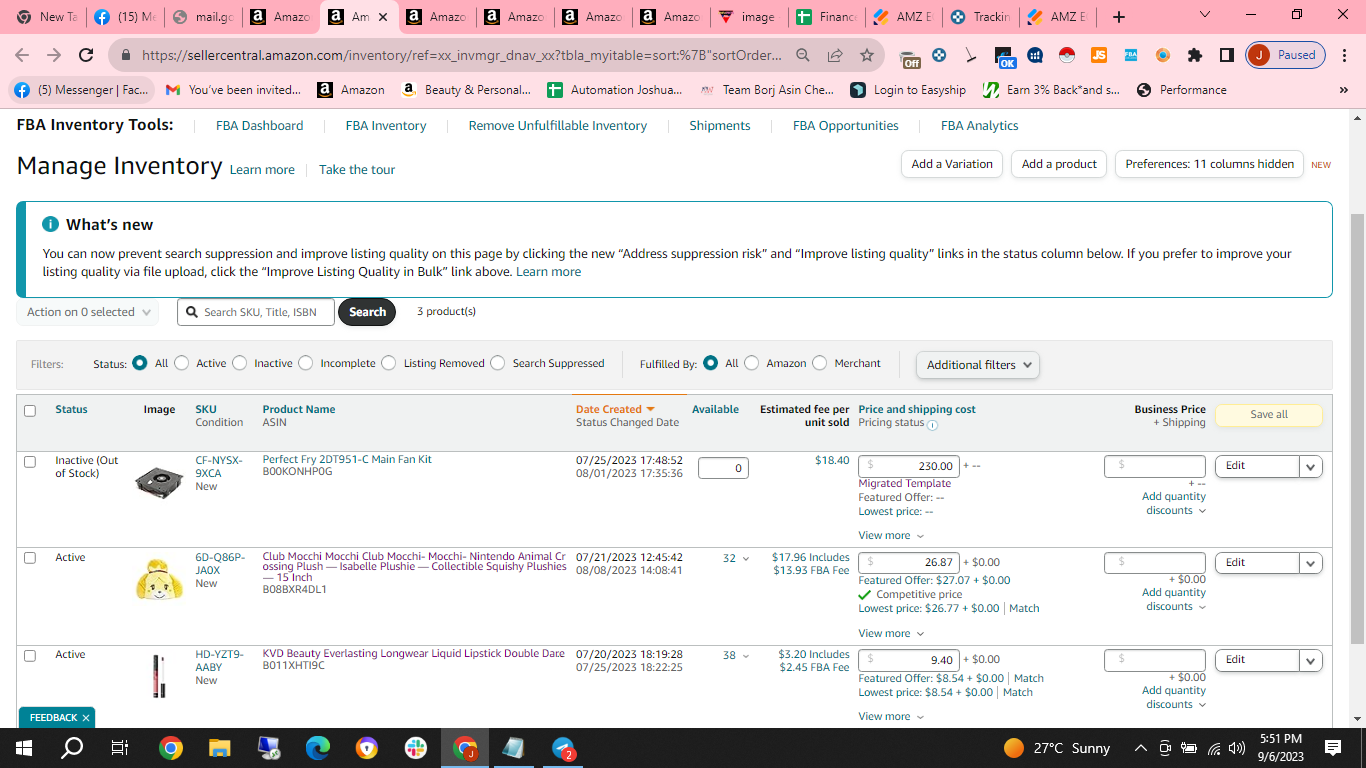The width and height of the screenshot is (1366, 768).
Task: Expand available quantity 38 chevron
Action: 745,656
